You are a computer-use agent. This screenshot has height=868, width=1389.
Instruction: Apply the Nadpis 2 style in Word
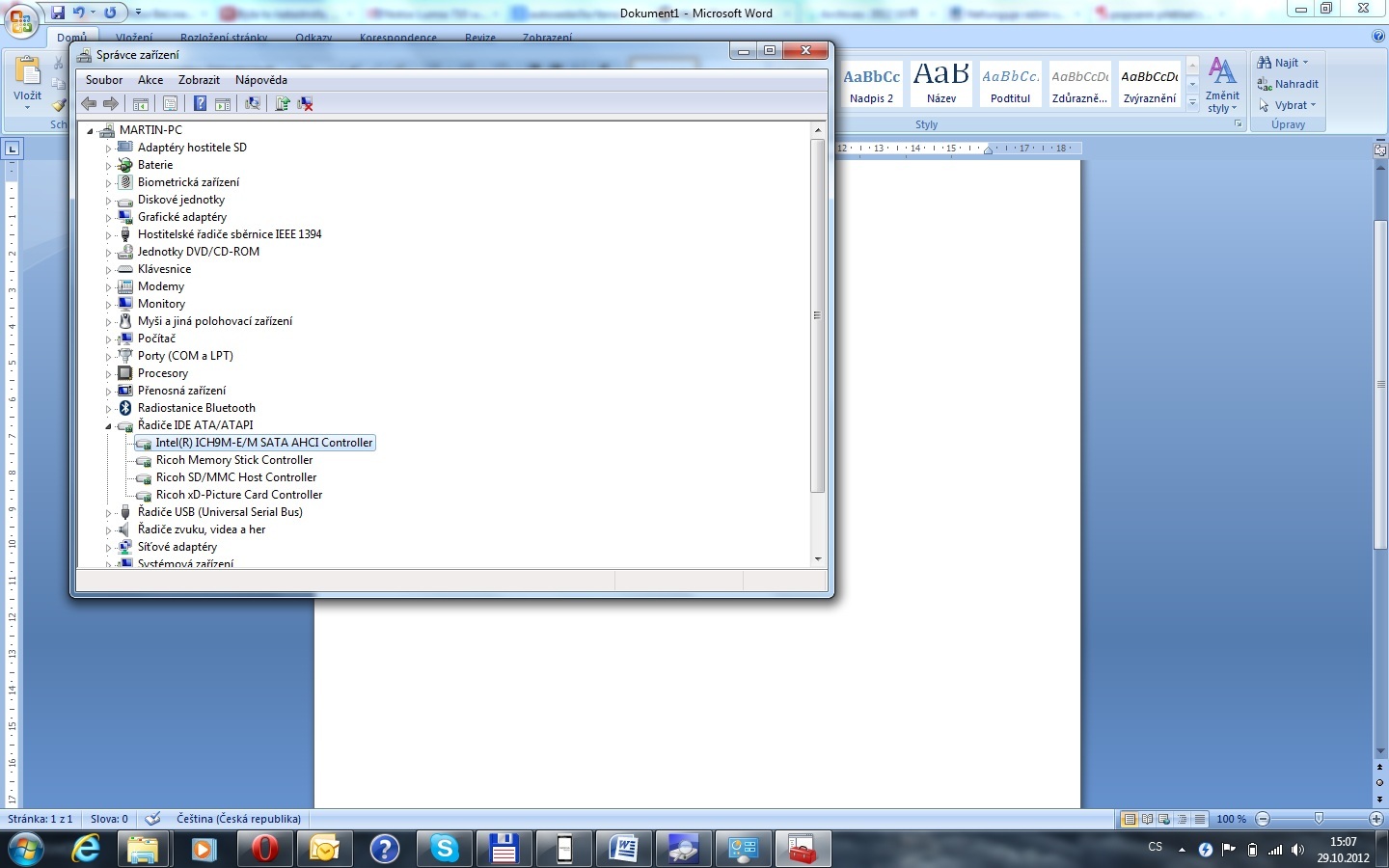(x=872, y=85)
